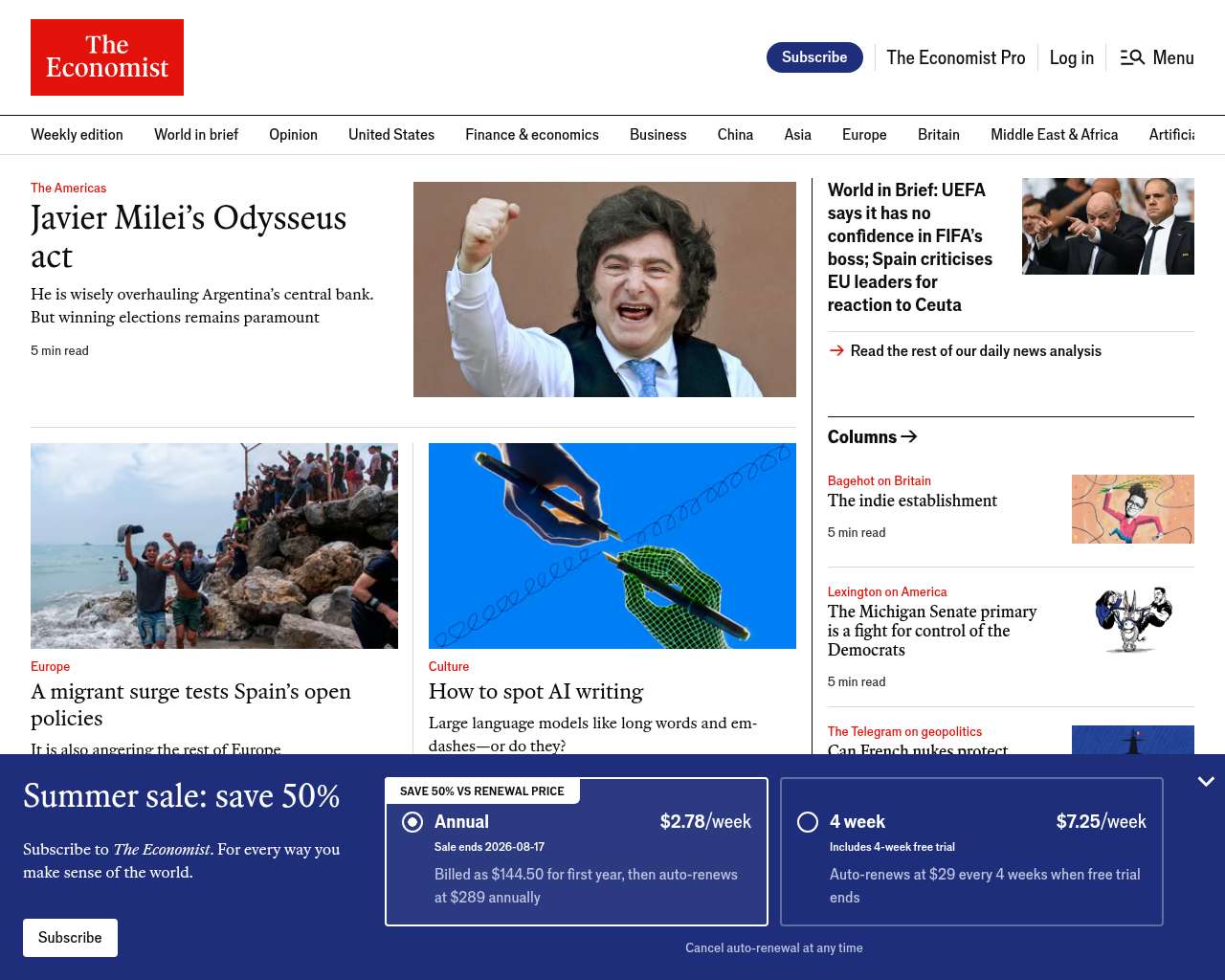The height and width of the screenshot is (980, 1225).
Task: Click the red arrow beside daily news analysis
Action: pyautogui.click(x=836, y=351)
